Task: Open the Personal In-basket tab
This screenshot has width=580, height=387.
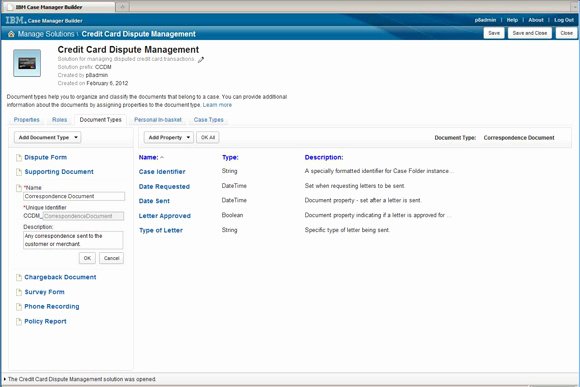Action: tap(158, 120)
